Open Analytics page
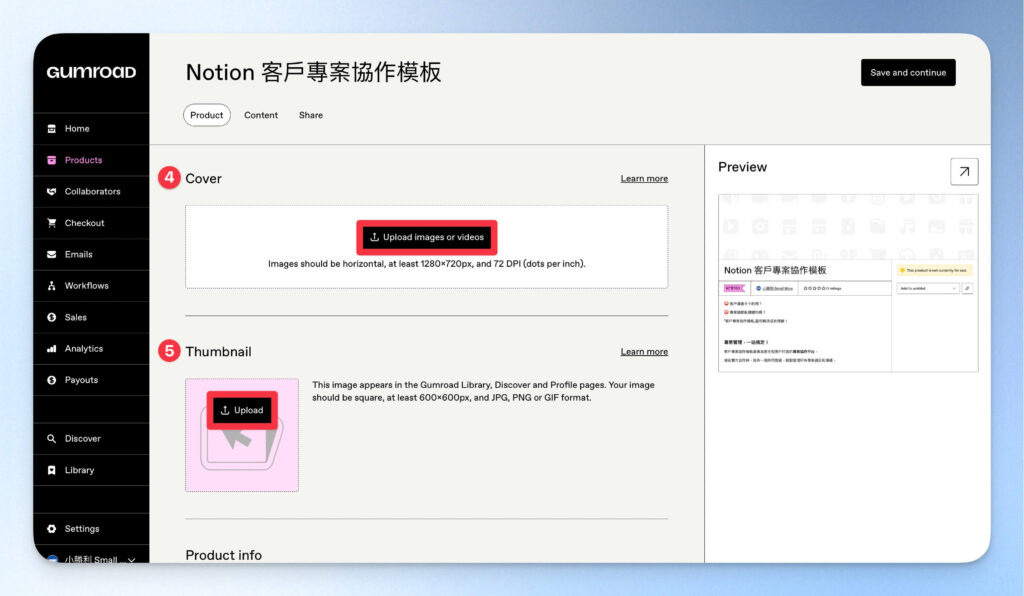This screenshot has width=1024, height=596. (x=91, y=349)
